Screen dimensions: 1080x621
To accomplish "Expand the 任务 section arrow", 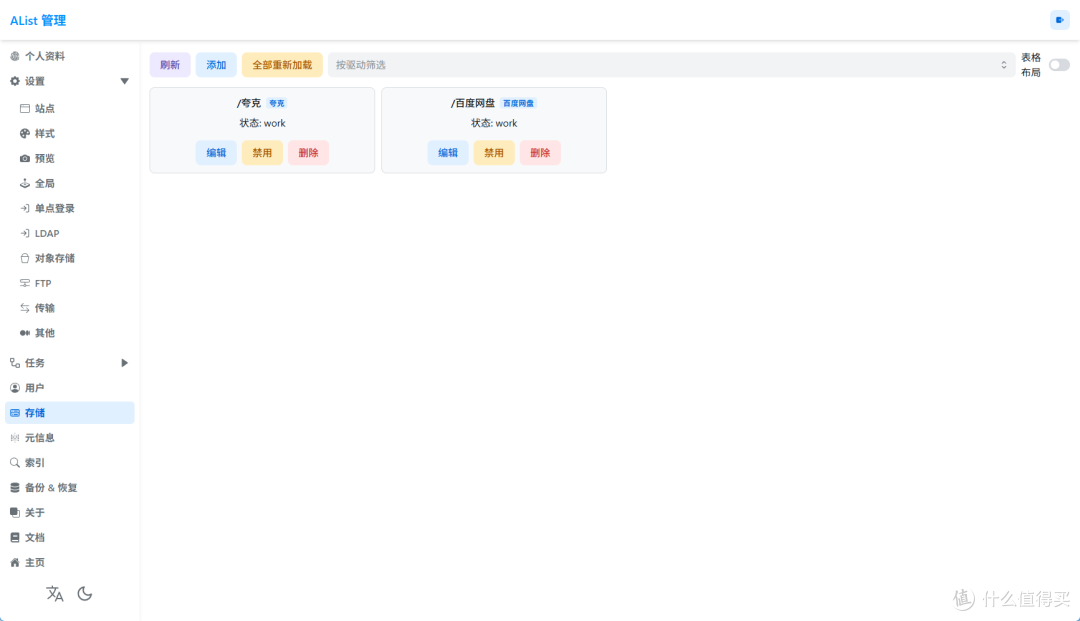I will [x=125, y=363].
